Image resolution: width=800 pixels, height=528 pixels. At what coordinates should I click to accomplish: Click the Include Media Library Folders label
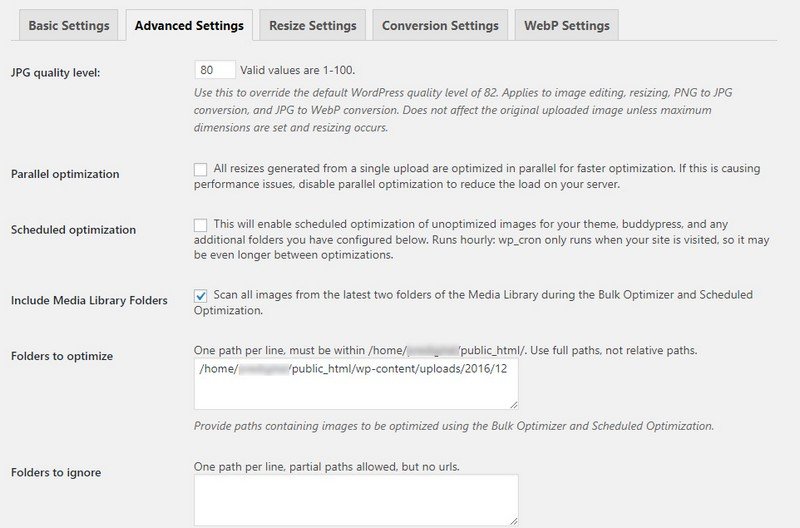click(89, 300)
